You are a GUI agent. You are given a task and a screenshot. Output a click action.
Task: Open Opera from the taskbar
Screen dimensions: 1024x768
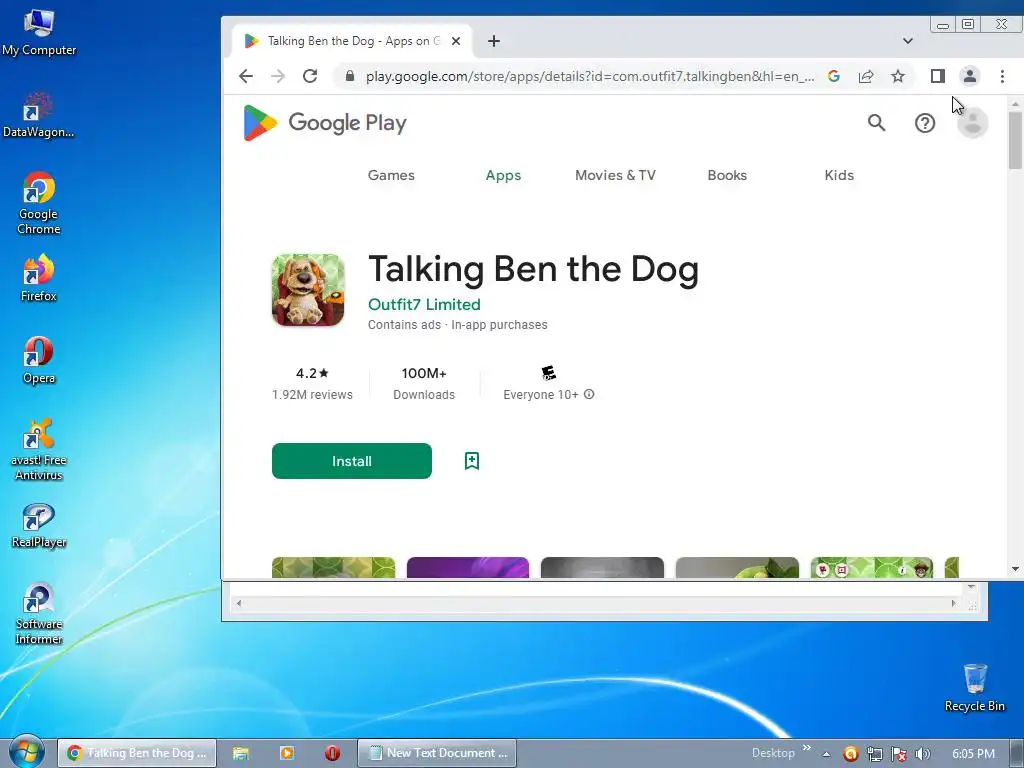332,753
